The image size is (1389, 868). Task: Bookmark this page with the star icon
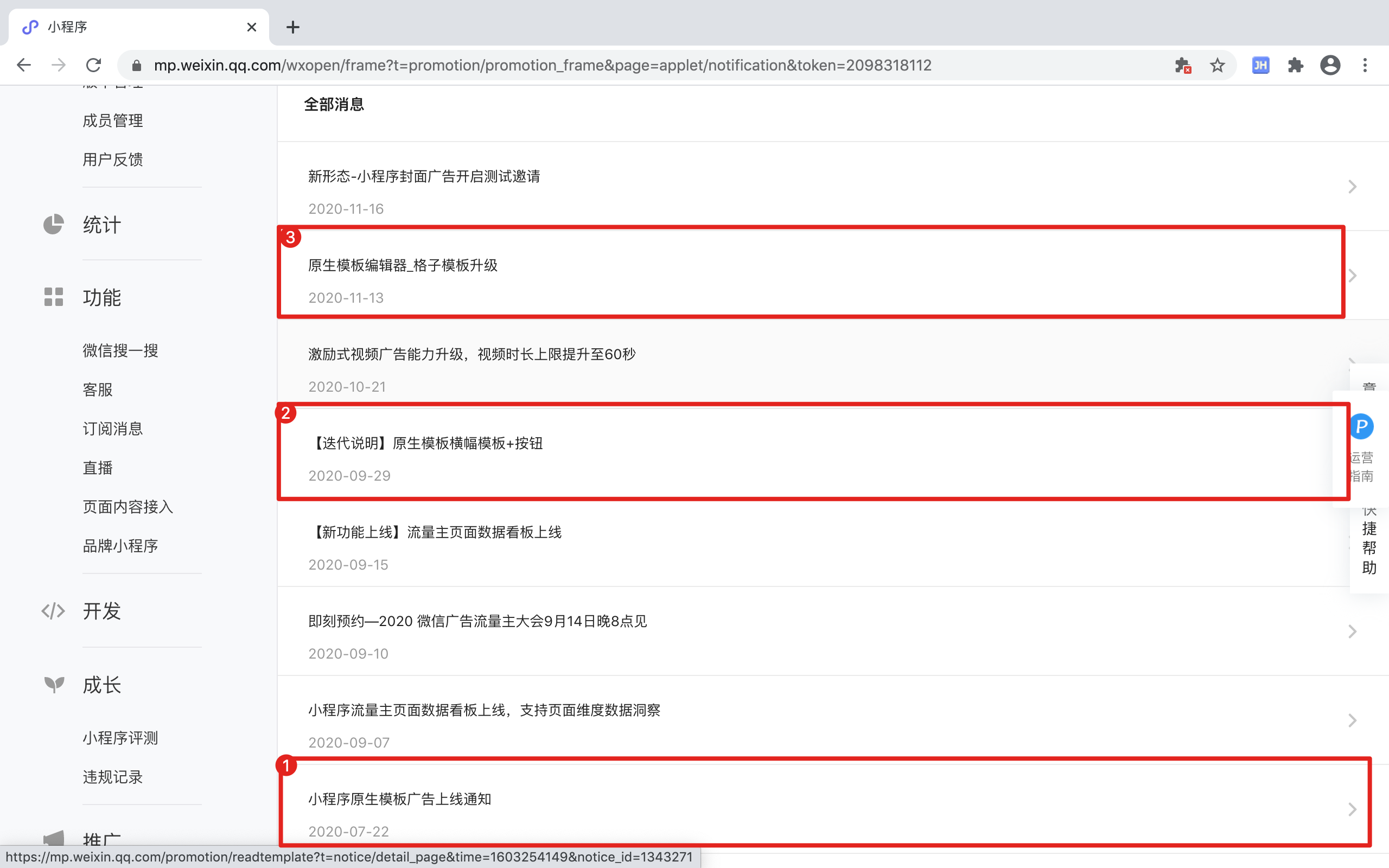tap(1218, 66)
